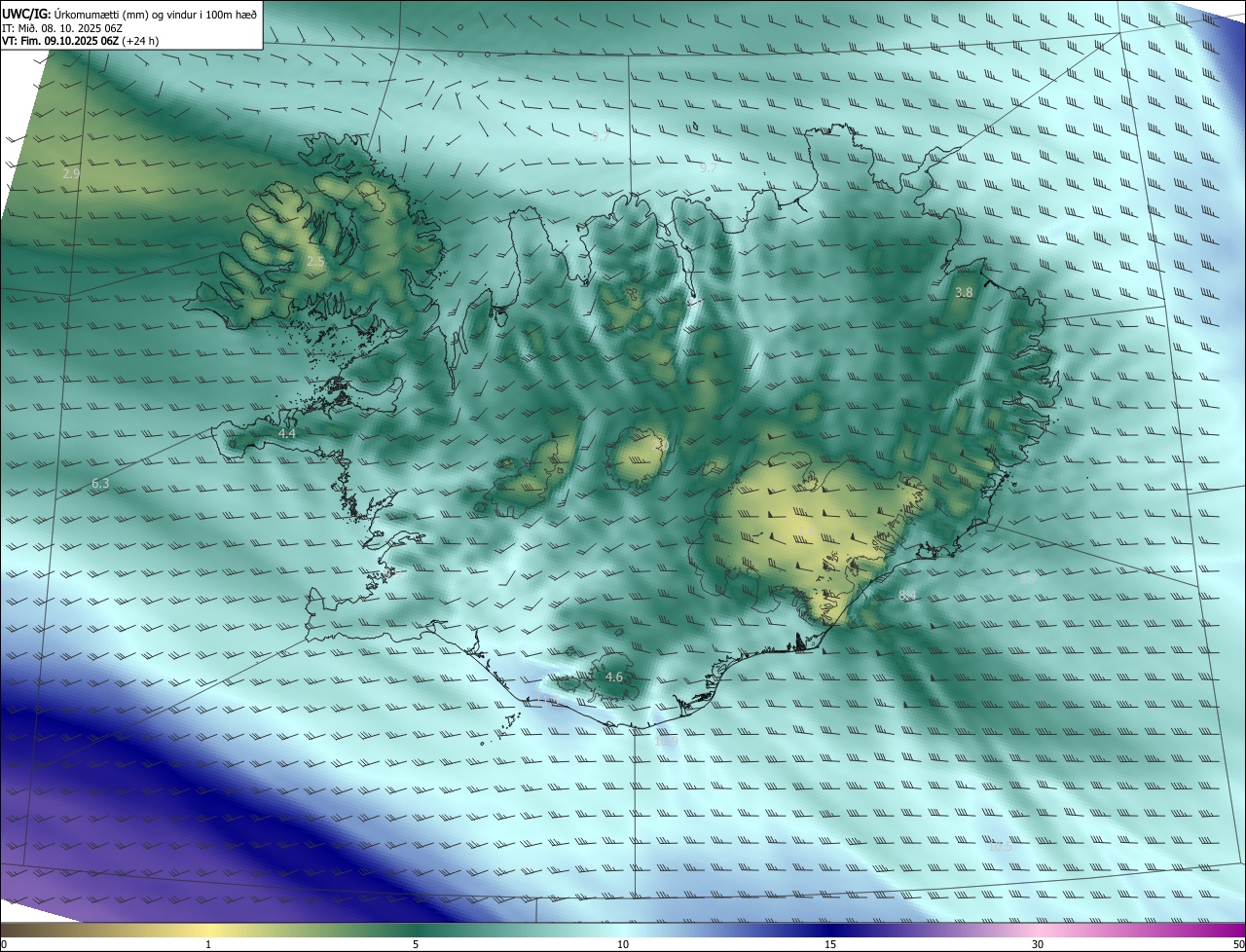1246x952 pixels.
Task: Click the '10.5' value on the map
Action: pyautogui.click(x=1000, y=846)
